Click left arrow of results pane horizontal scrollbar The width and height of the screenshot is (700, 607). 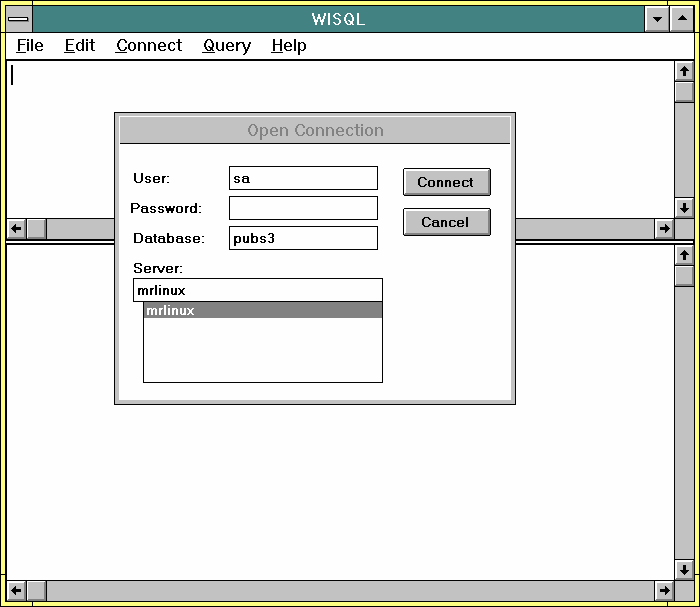(x=16, y=590)
